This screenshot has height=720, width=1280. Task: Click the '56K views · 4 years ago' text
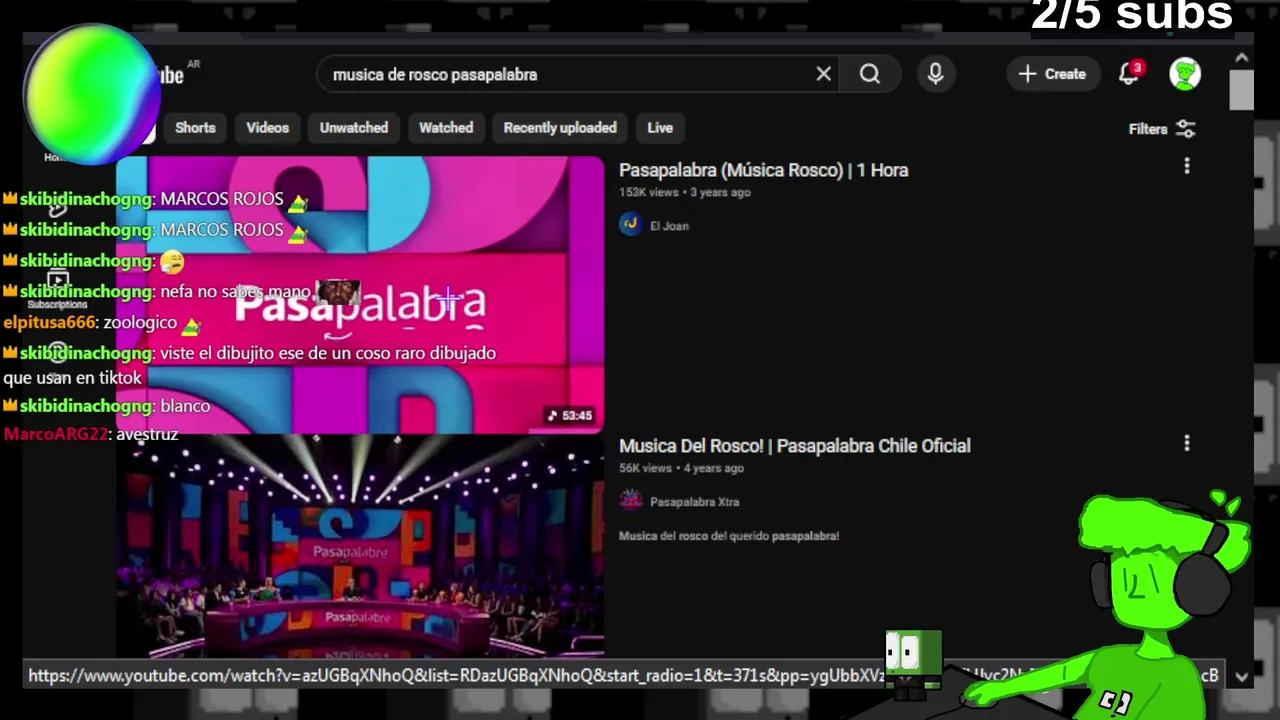click(x=681, y=468)
